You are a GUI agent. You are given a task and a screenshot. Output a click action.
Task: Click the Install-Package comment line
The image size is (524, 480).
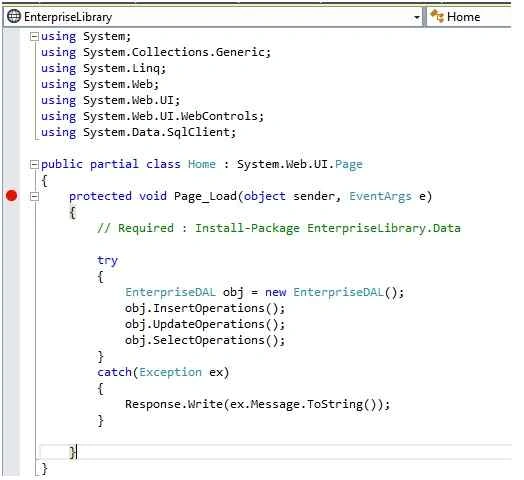point(279,228)
